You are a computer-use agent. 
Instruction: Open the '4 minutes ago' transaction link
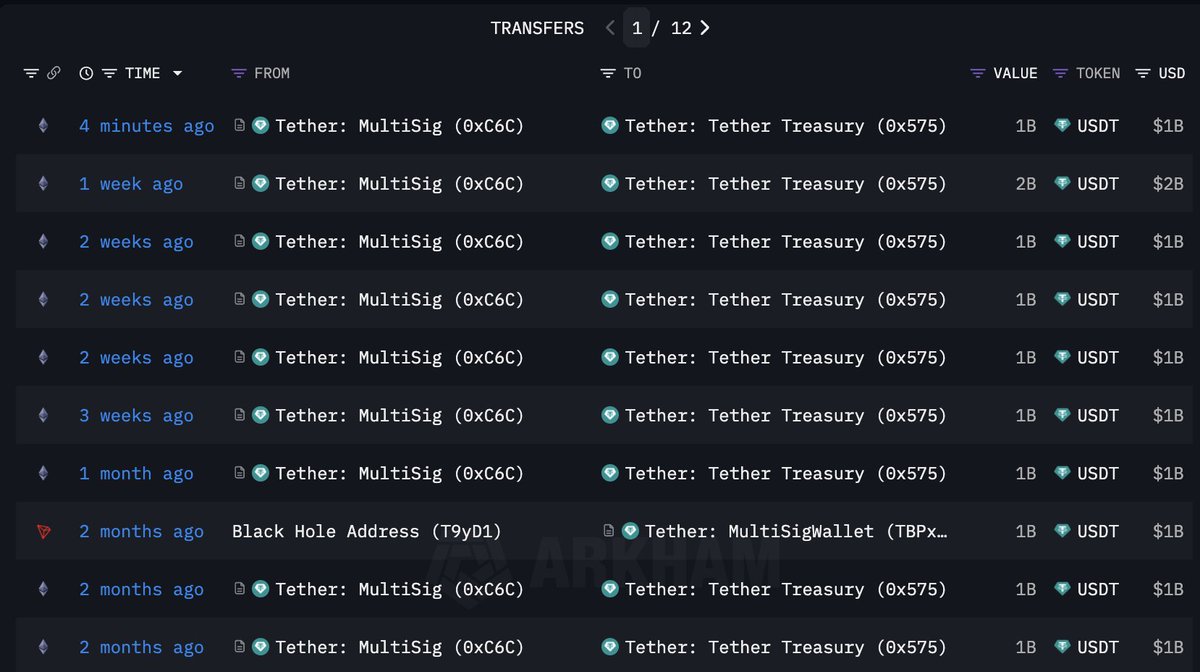[x=147, y=125]
